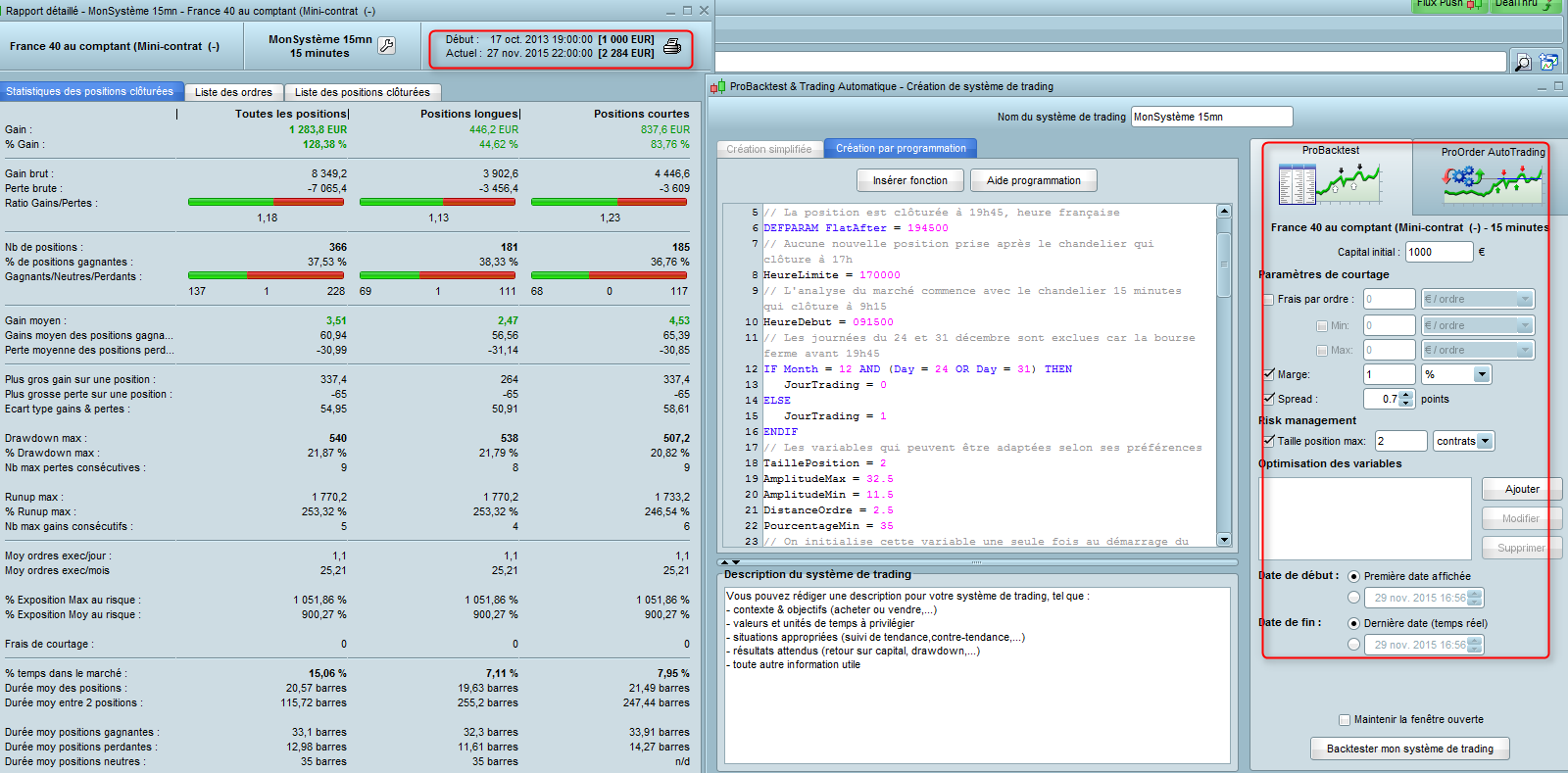Increase the Spread value with up arrow
Image resolution: width=1568 pixels, height=773 pixels.
point(1407,395)
